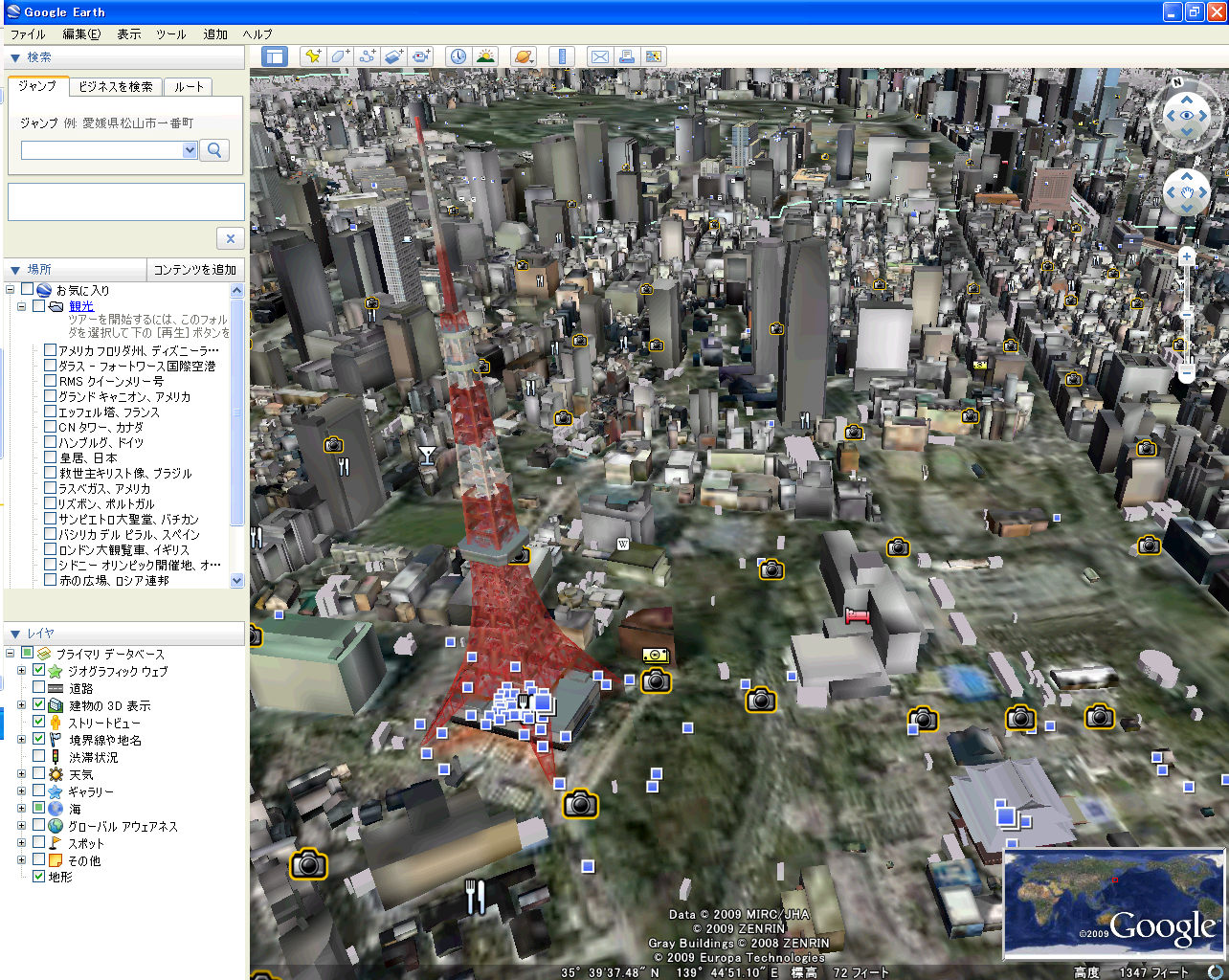
Task: Open the view in Google Maps
Action: coord(654,56)
